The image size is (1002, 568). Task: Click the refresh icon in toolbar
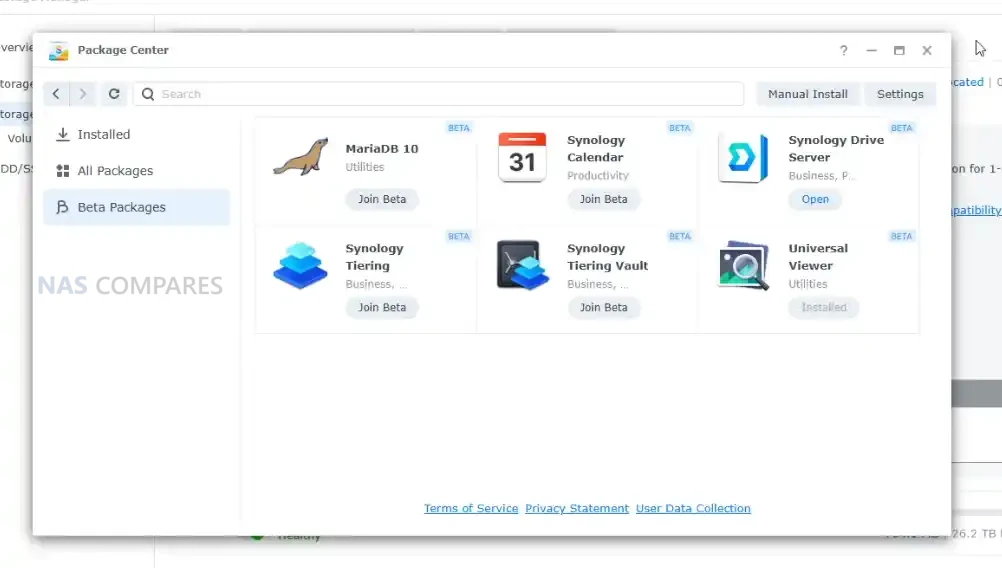point(114,94)
